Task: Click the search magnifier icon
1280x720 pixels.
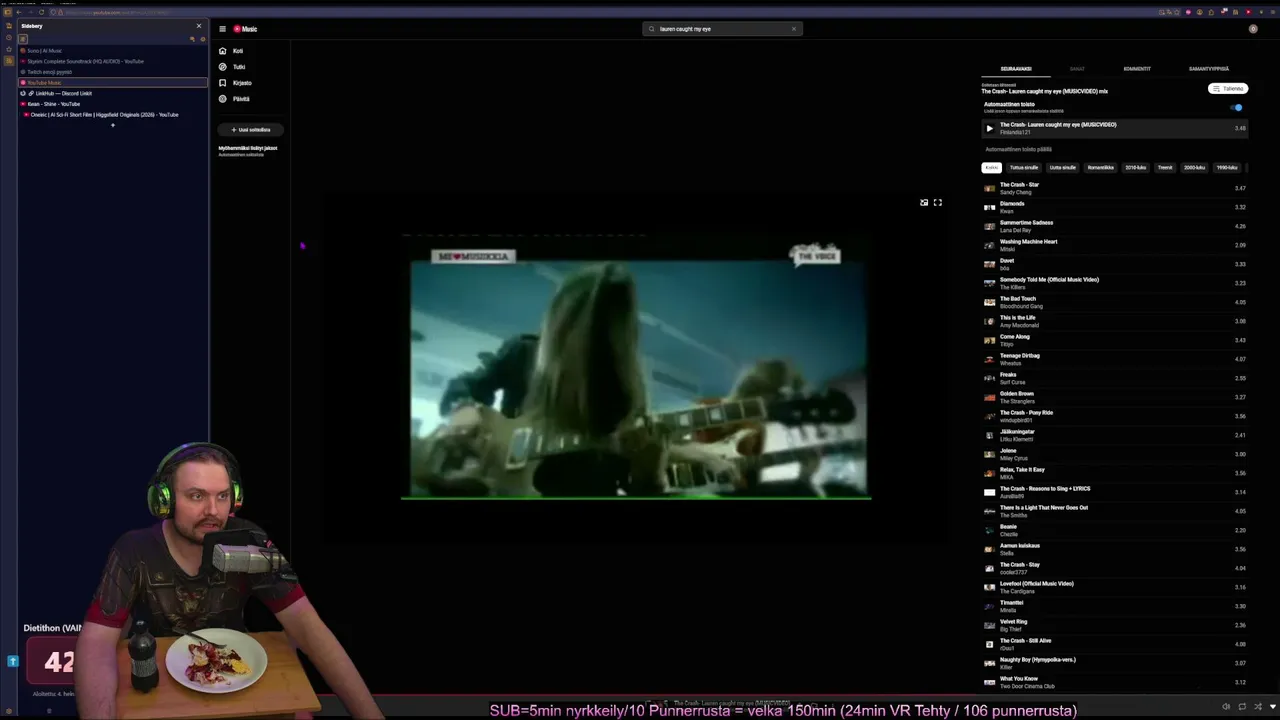Action: tap(651, 29)
